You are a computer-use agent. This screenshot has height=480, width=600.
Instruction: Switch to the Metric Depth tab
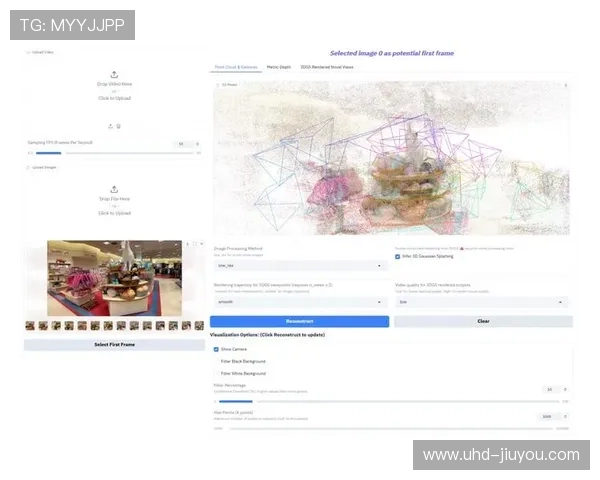[279, 67]
